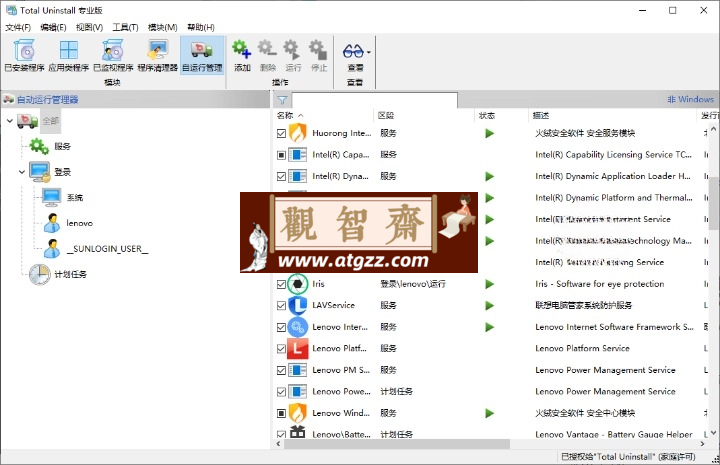This screenshot has height=465, width=720.
Task: Toggle the Lenovo Powe... checkbox
Action: click(281, 392)
